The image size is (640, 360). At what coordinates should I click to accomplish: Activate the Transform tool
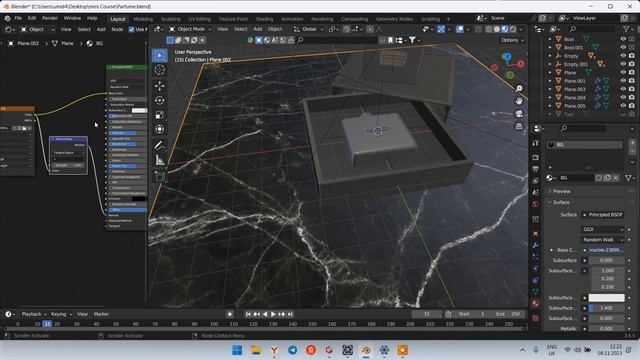click(x=160, y=129)
